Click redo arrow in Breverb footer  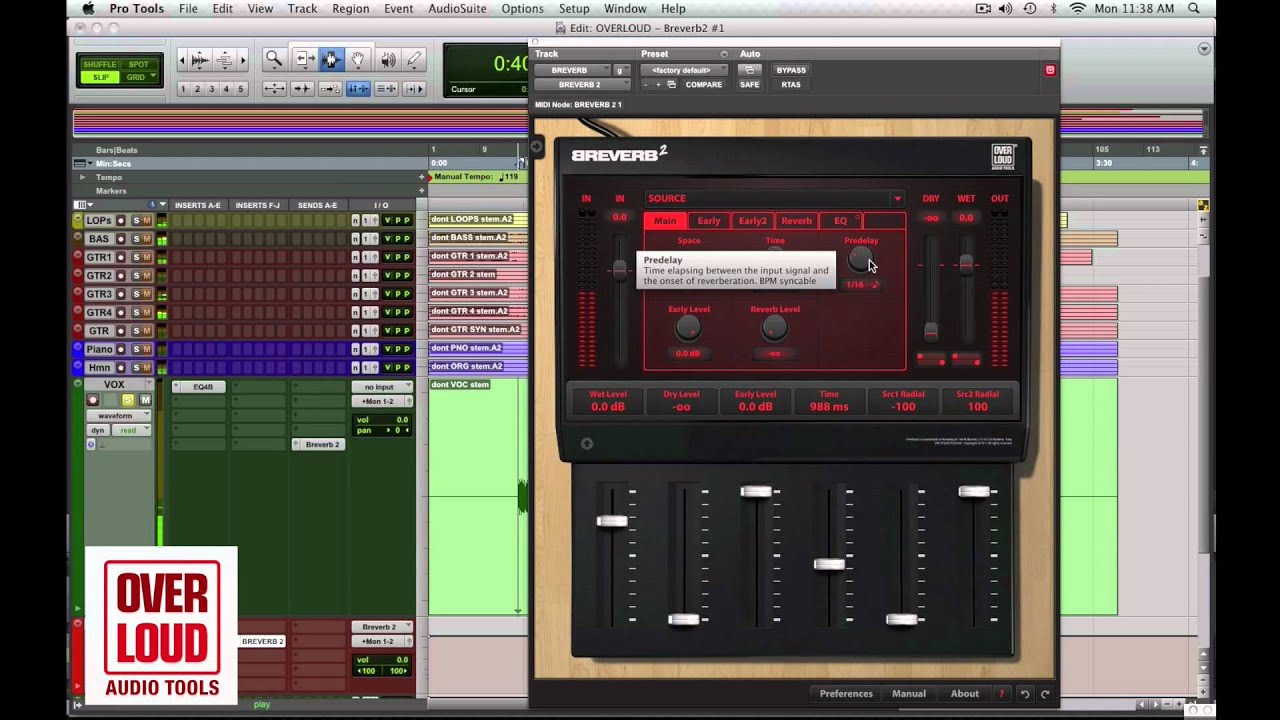(x=1045, y=694)
